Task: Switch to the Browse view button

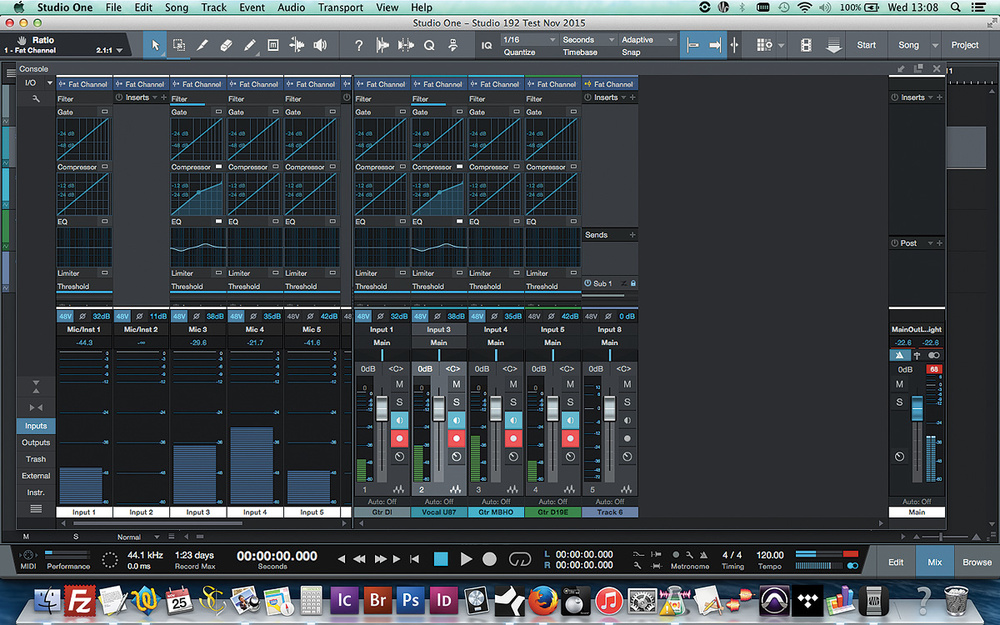Action: click(x=977, y=562)
